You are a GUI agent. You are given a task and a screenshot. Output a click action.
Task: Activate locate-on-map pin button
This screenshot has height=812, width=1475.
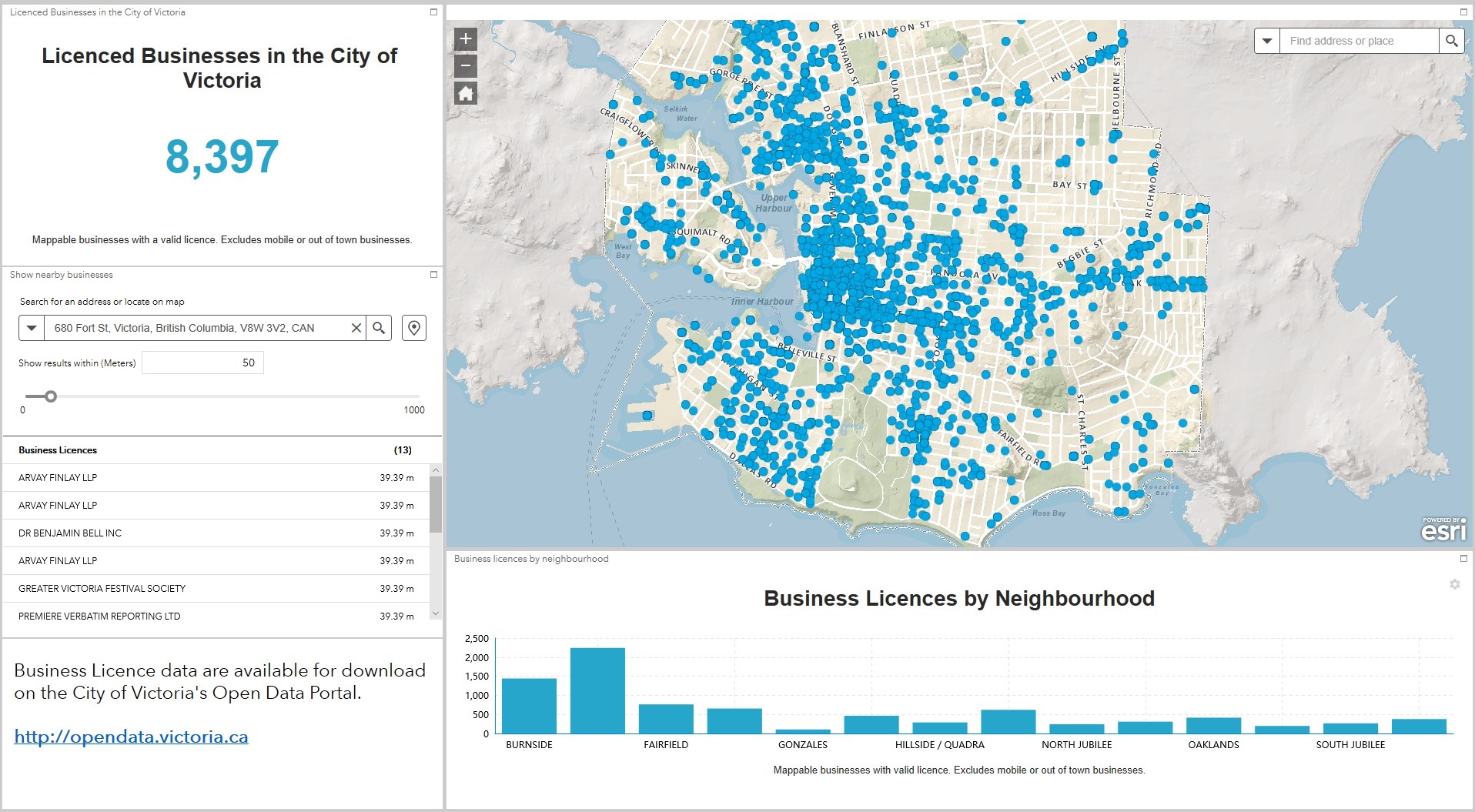pyautogui.click(x=414, y=328)
